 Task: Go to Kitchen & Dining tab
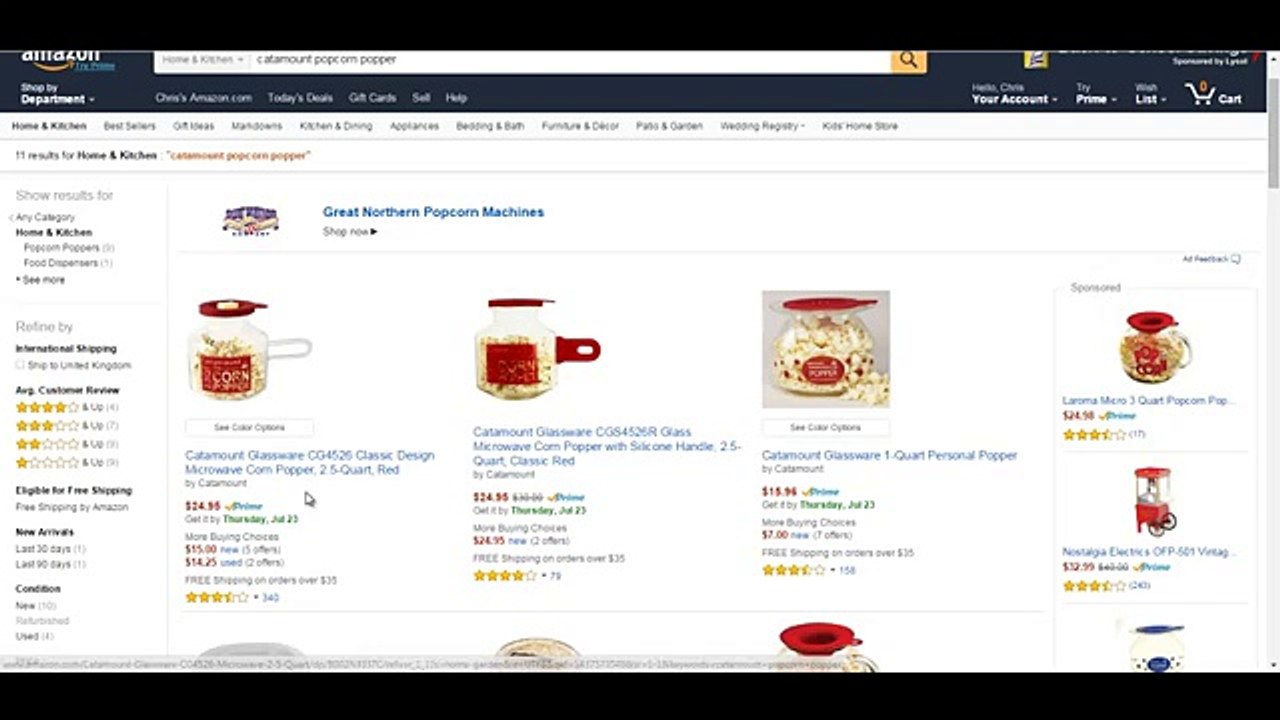pos(336,126)
